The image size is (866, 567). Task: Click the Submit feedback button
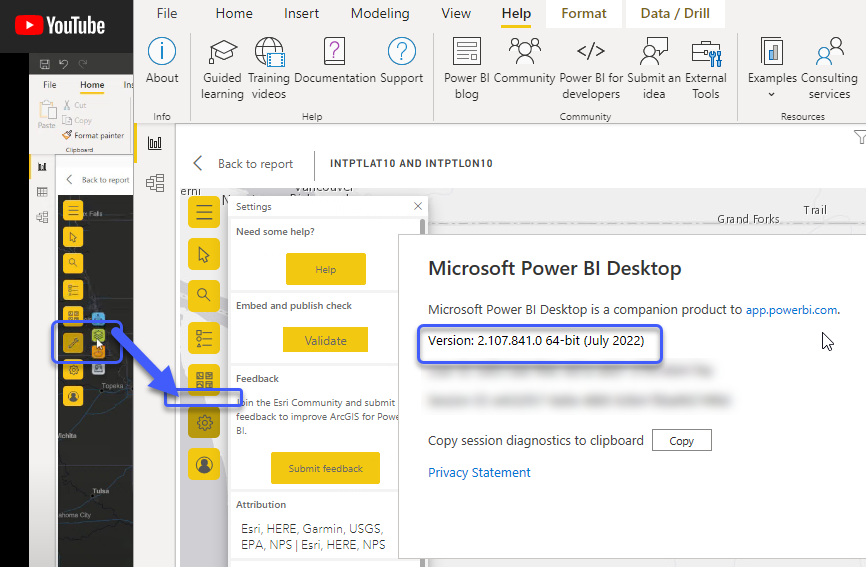pos(325,468)
